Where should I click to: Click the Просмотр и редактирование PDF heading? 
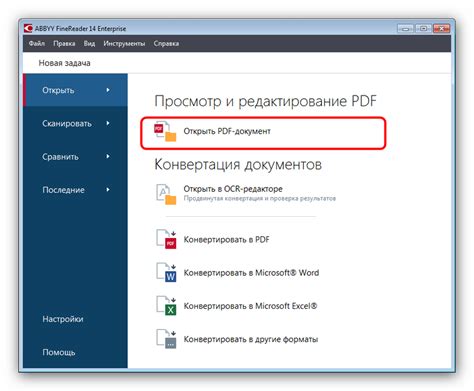pyautogui.click(x=265, y=101)
